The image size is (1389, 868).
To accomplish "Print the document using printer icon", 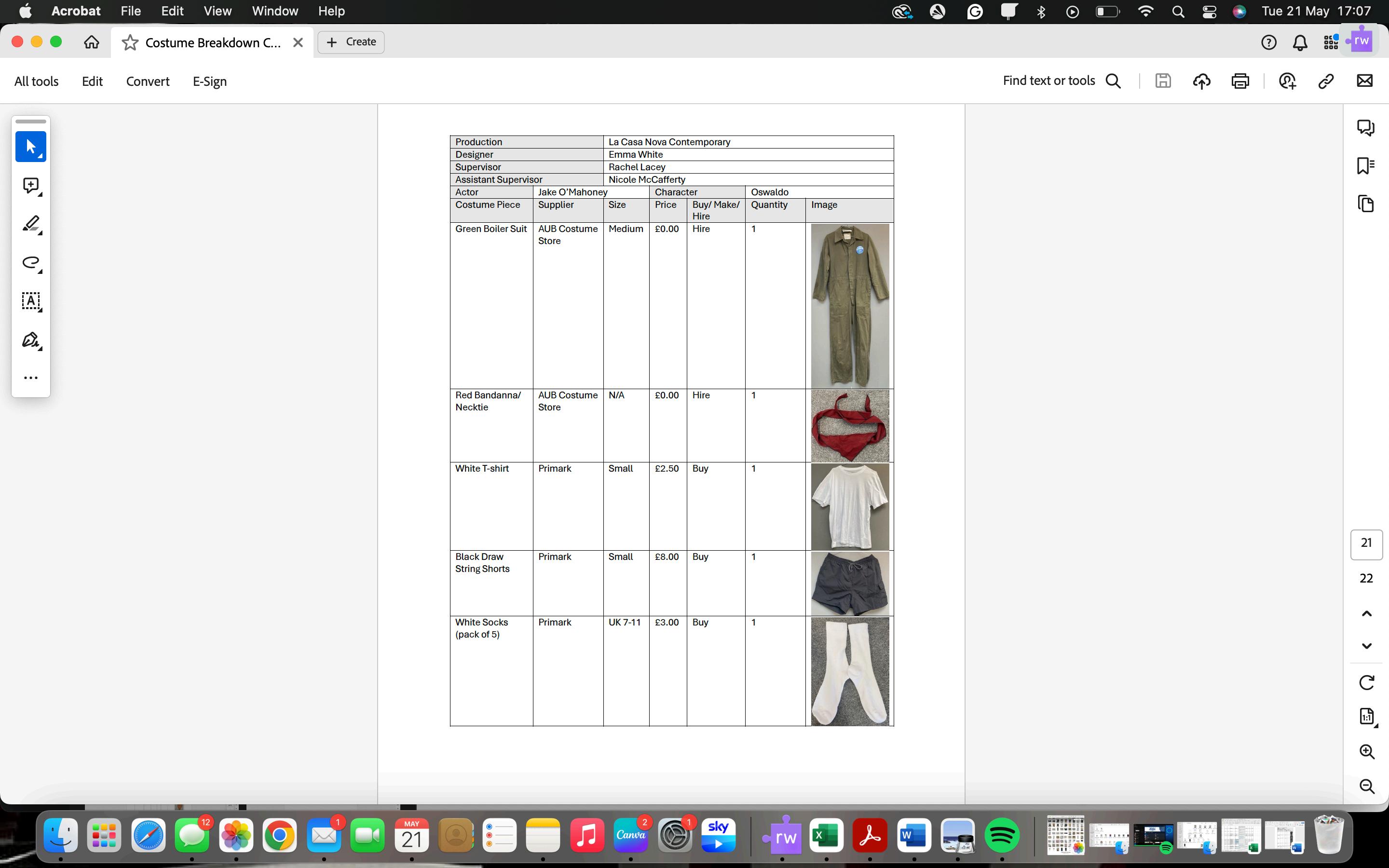I will [x=1240, y=81].
